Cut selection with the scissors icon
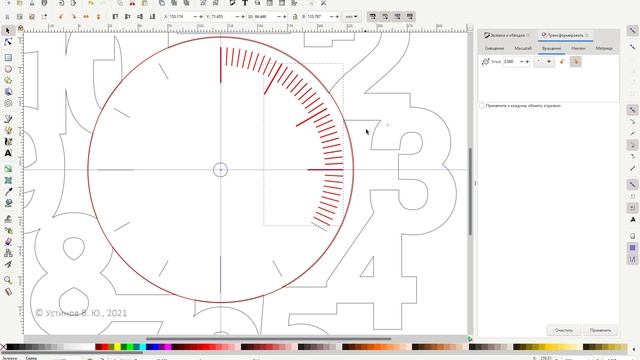 [132, 3]
